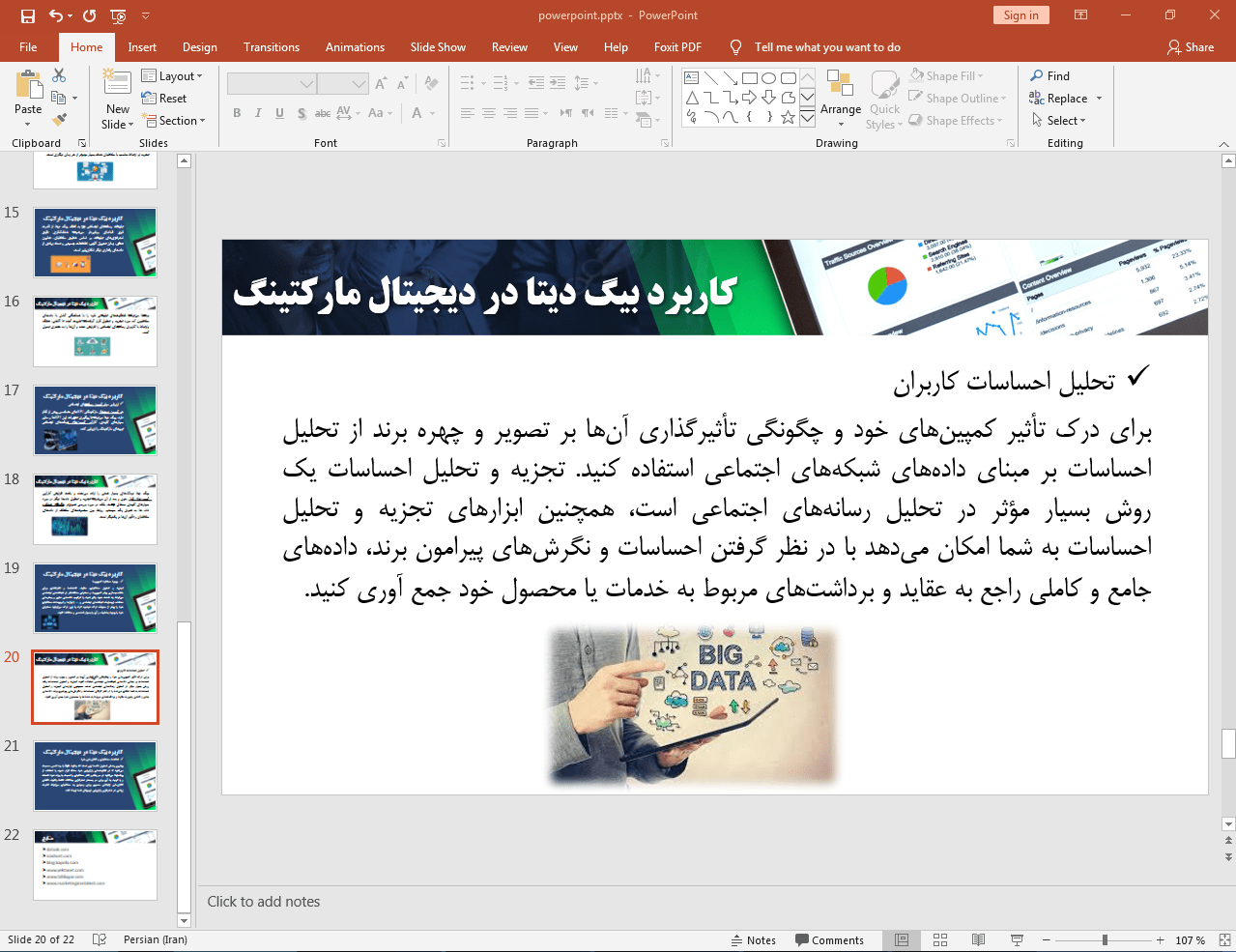
Task: Open the Review ribbon tab
Action: click(508, 46)
